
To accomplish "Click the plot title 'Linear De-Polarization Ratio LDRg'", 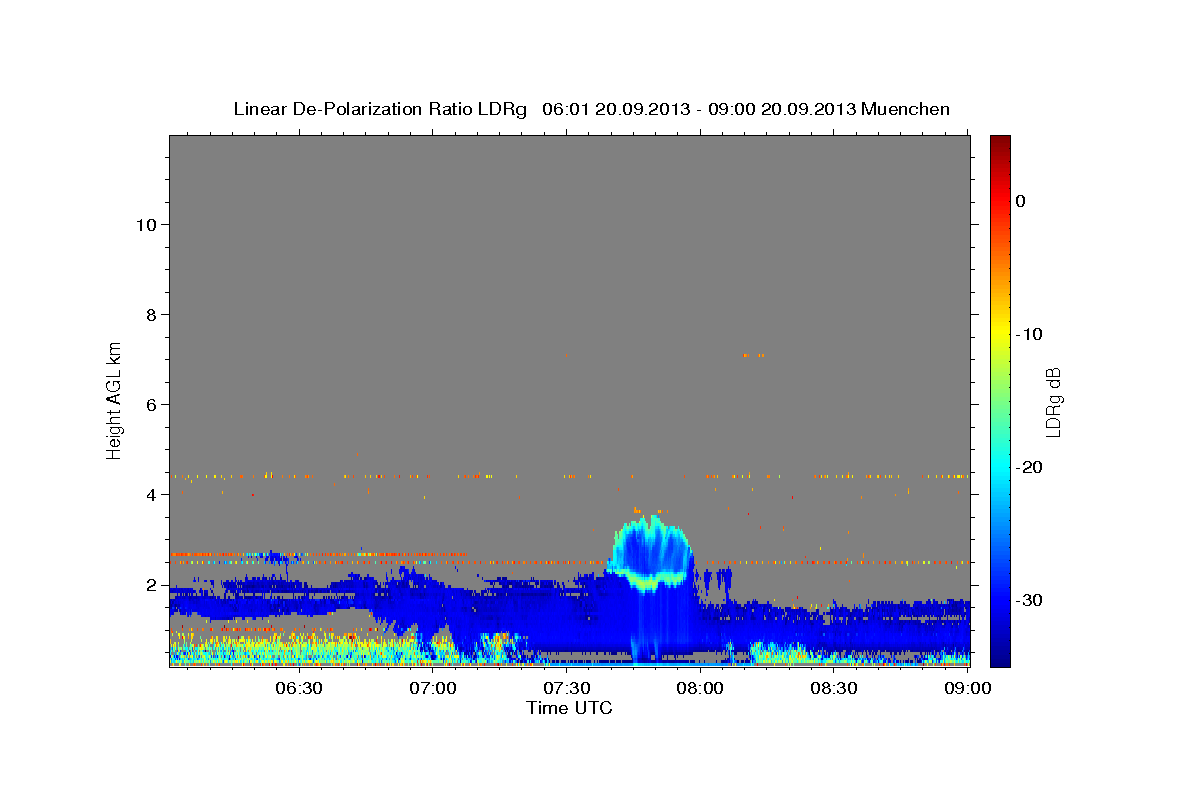I will (x=380, y=109).
